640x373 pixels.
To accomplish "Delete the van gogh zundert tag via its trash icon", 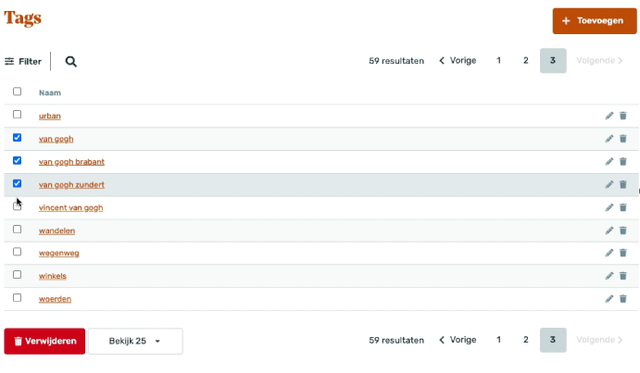I will pos(623,184).
